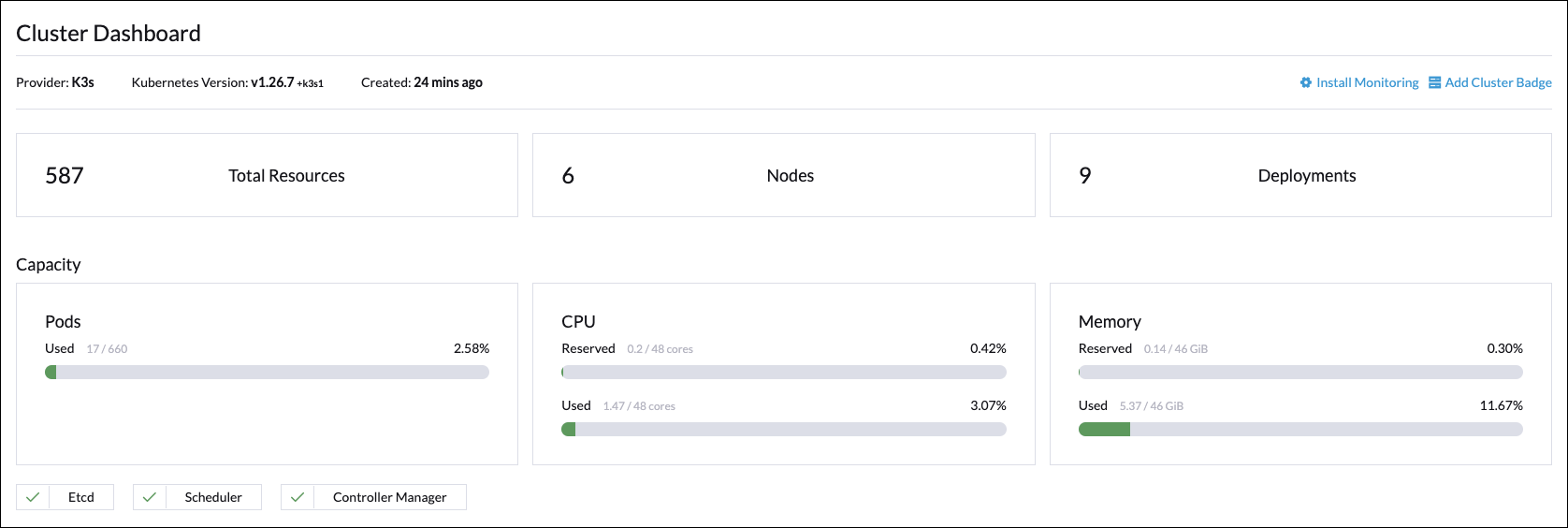
Task: Click the CPU Used progress bar
Action: [x=784, y=430]
